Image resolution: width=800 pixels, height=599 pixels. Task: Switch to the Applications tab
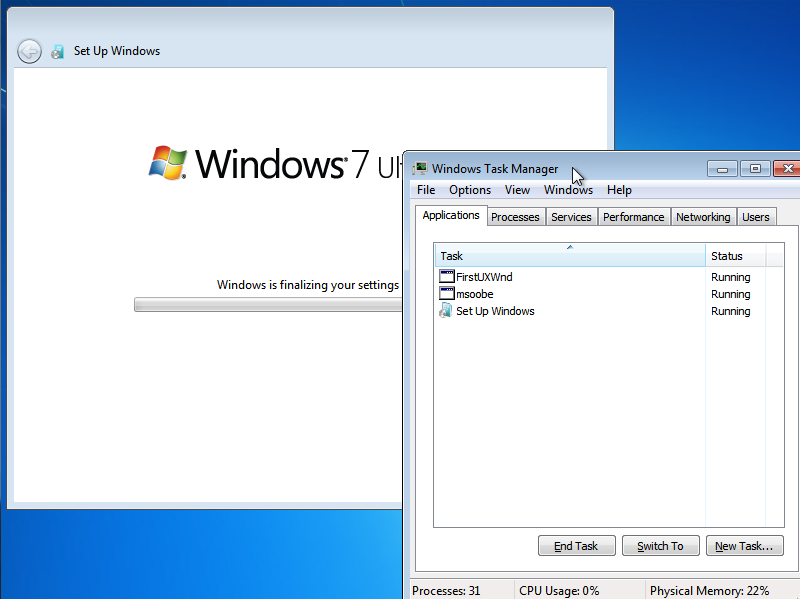pyautogui.click(x=451, y=215)
